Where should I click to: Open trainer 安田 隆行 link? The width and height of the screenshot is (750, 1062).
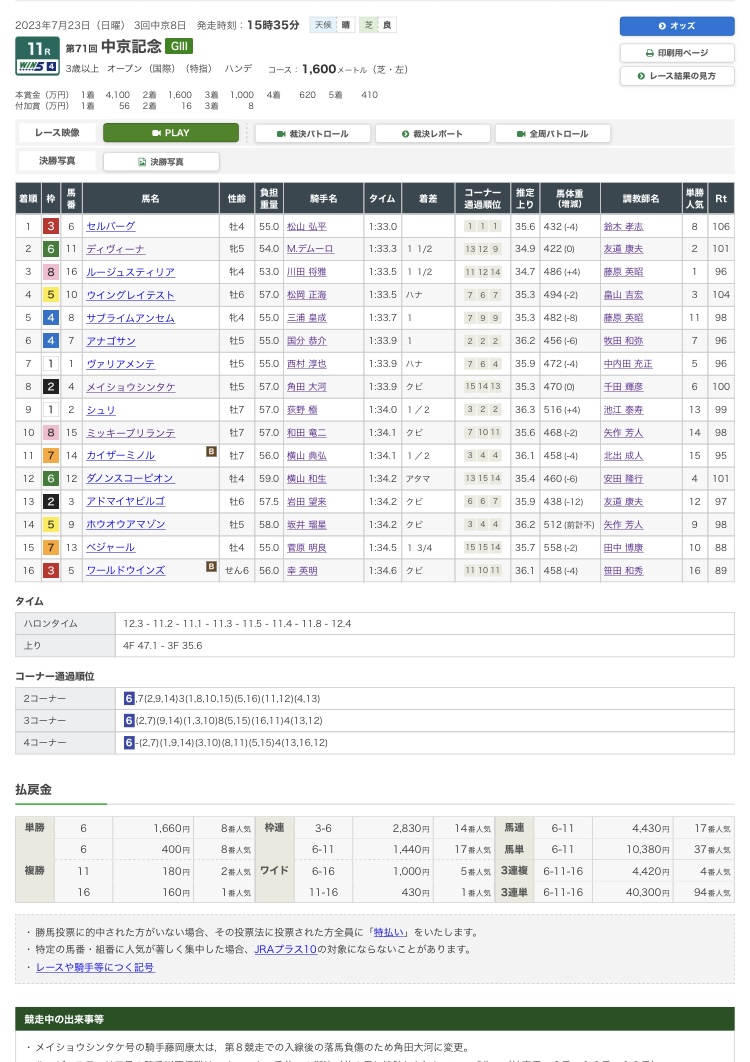tap(623, 480)
